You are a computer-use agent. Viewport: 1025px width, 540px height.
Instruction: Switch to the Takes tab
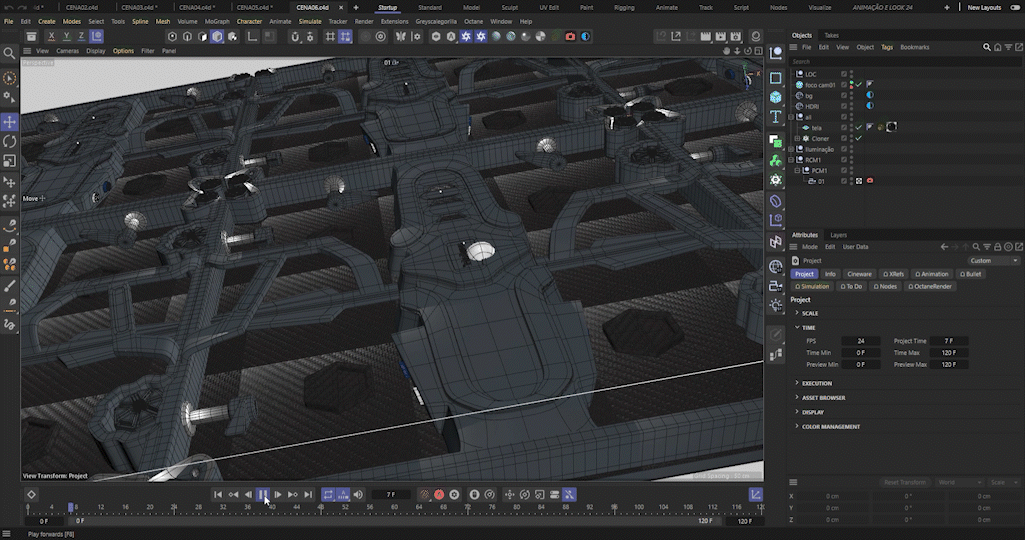(832, 35)
